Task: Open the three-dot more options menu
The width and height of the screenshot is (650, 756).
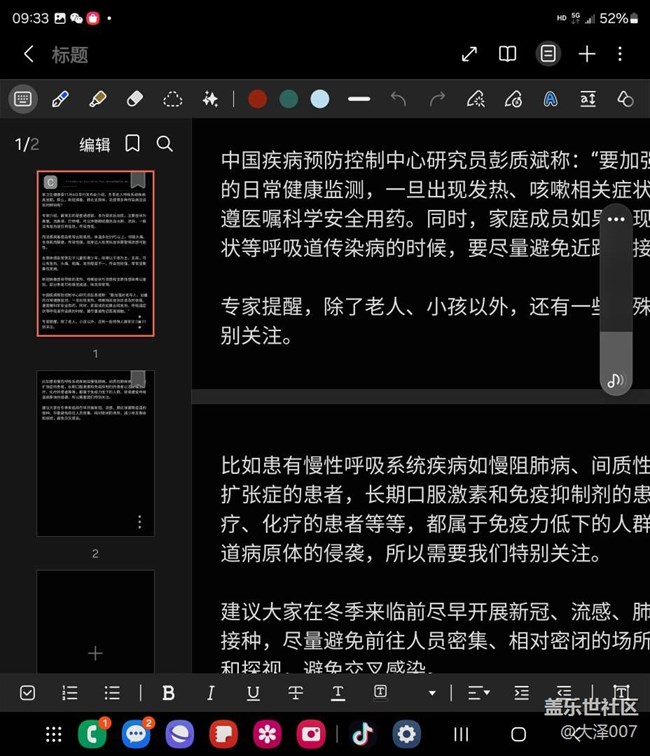Action: (x=621, y=54)
